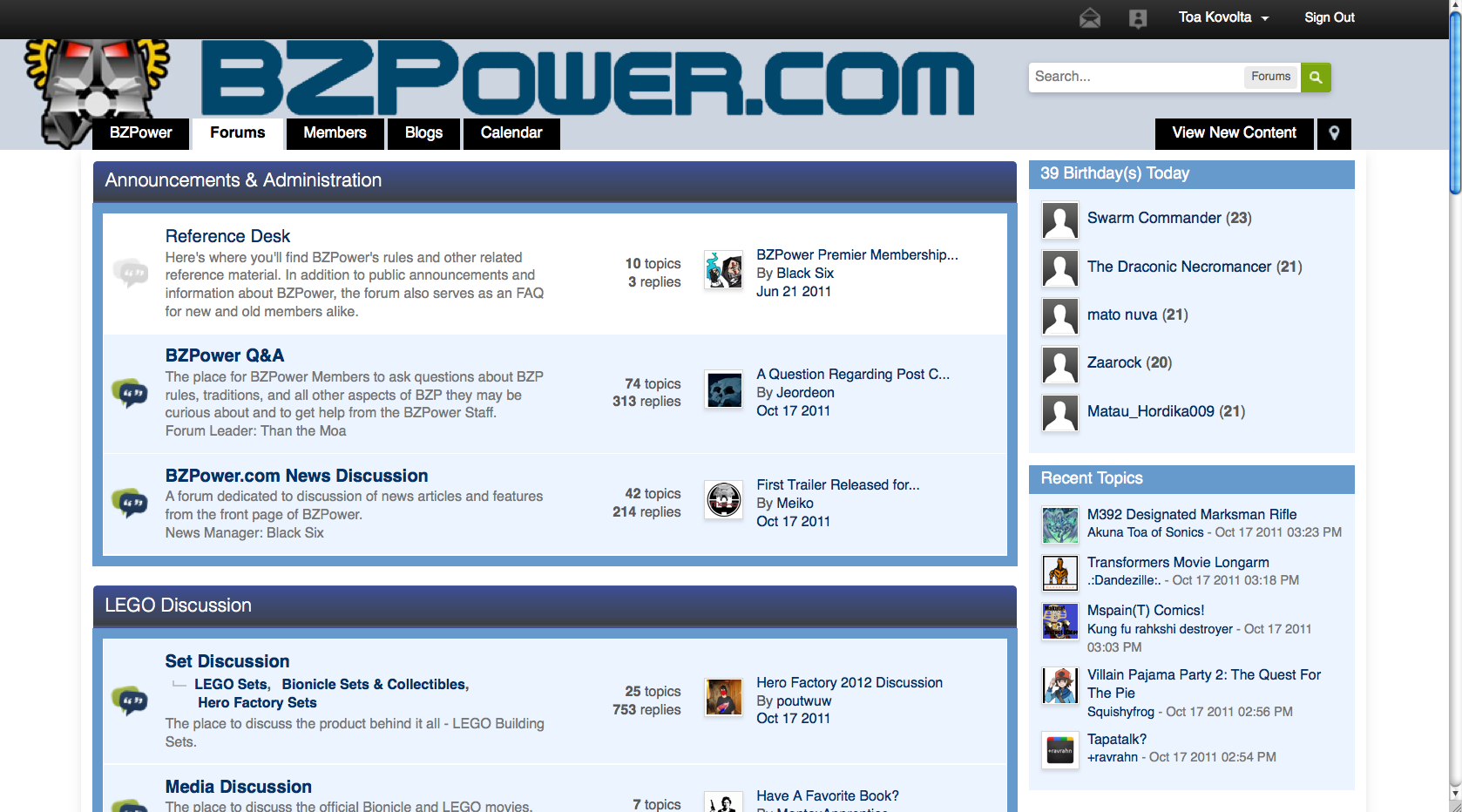Go to the Hero Factory Sets subforum
The image size is (1462, 812).
coord(257,703)
